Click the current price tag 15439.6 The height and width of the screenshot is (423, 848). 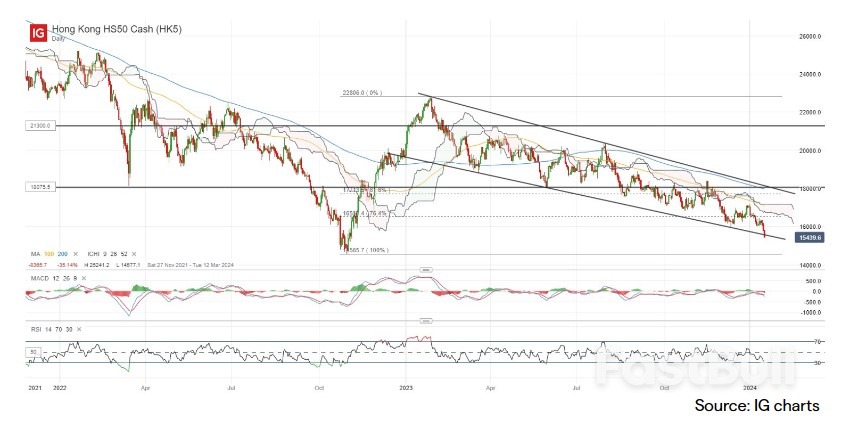[810, 238]
